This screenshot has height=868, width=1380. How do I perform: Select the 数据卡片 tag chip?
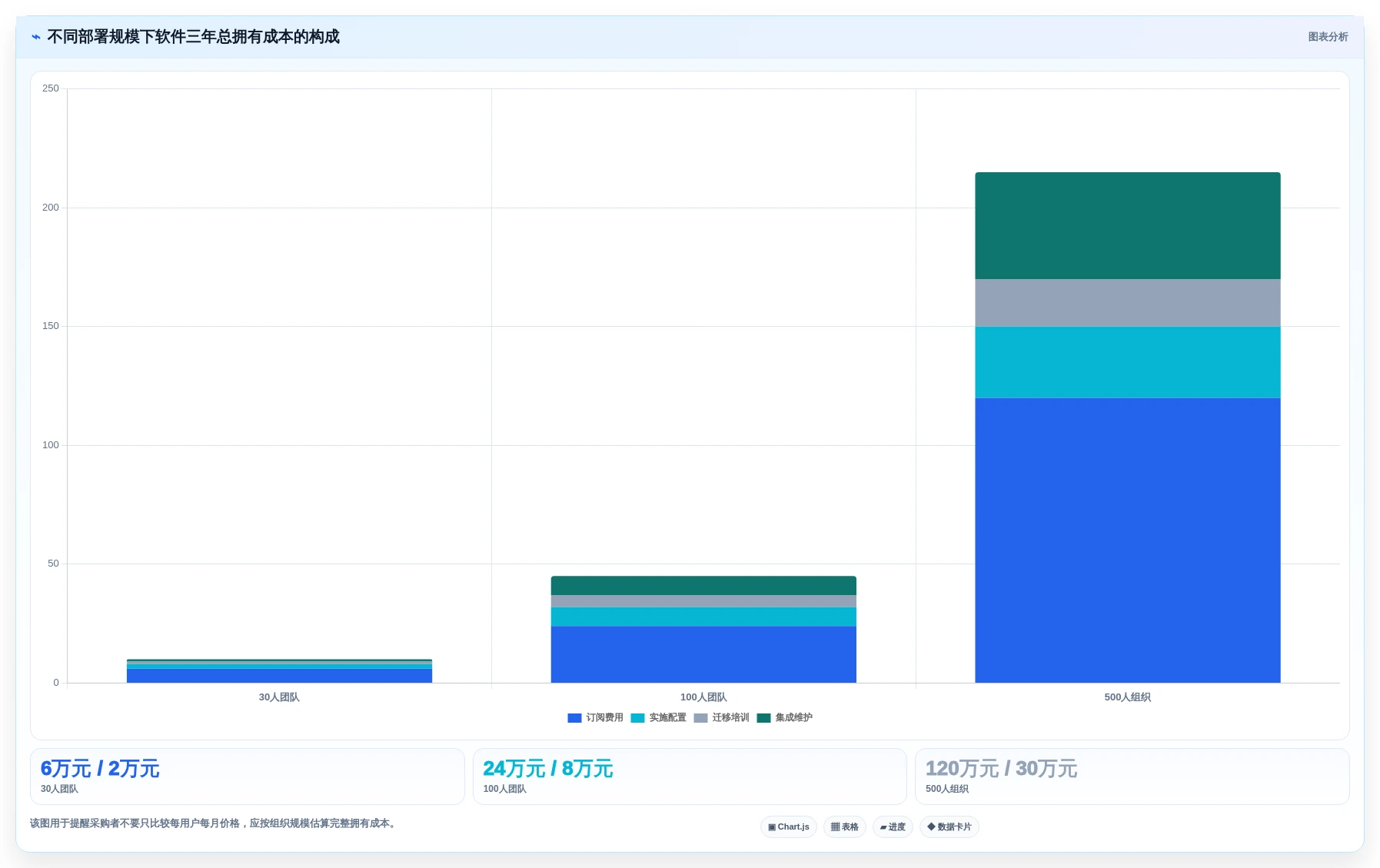click(949, 827)
